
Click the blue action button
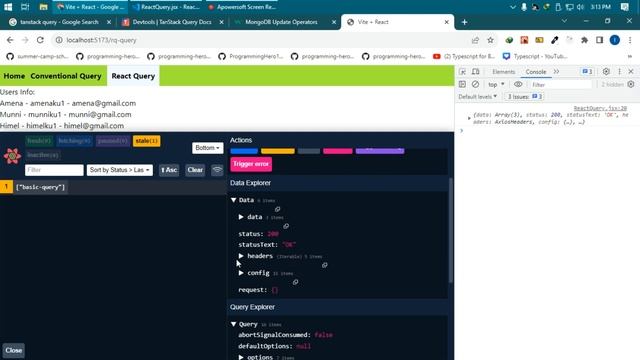(244, 151)
